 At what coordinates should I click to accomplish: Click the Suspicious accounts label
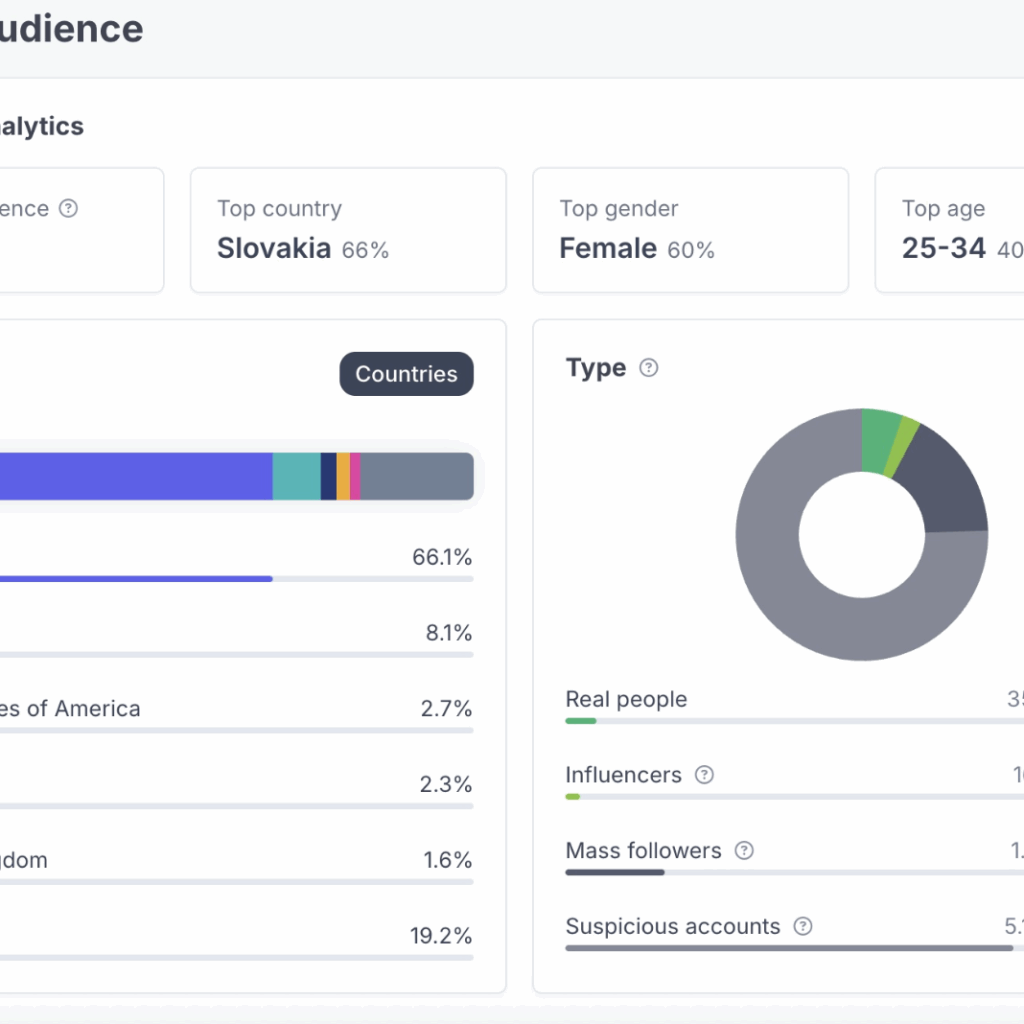[x=672, y=927]
